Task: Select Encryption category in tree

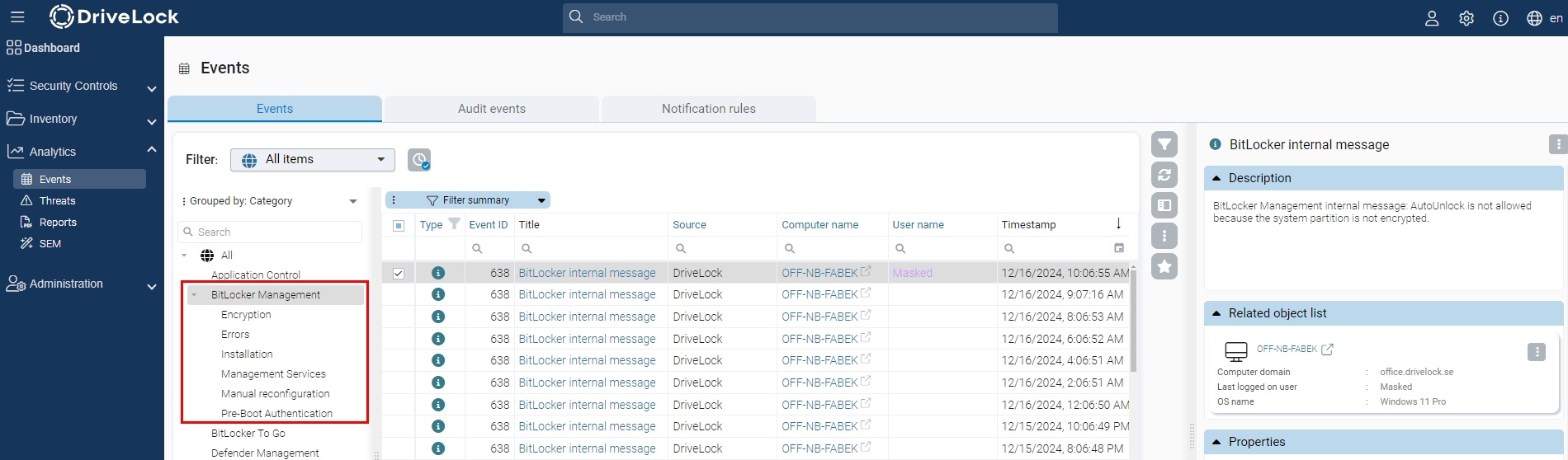Action: [x=246, y=315]
